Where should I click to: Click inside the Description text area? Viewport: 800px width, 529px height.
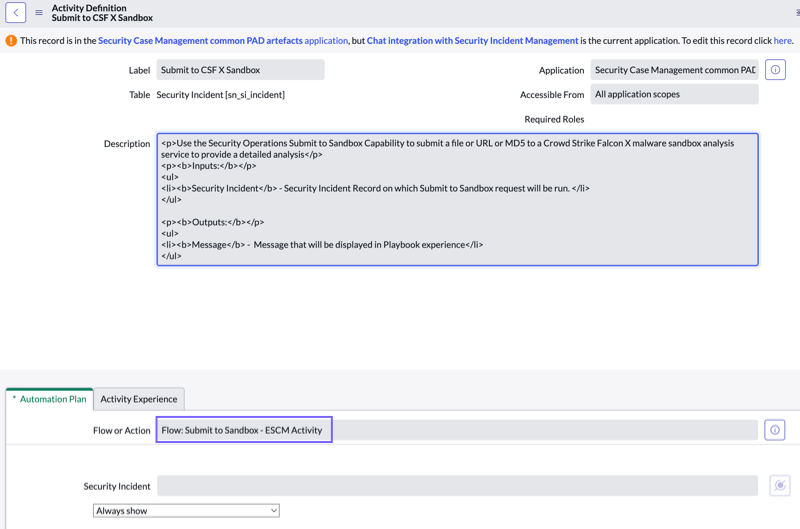[x=458, y=199]
